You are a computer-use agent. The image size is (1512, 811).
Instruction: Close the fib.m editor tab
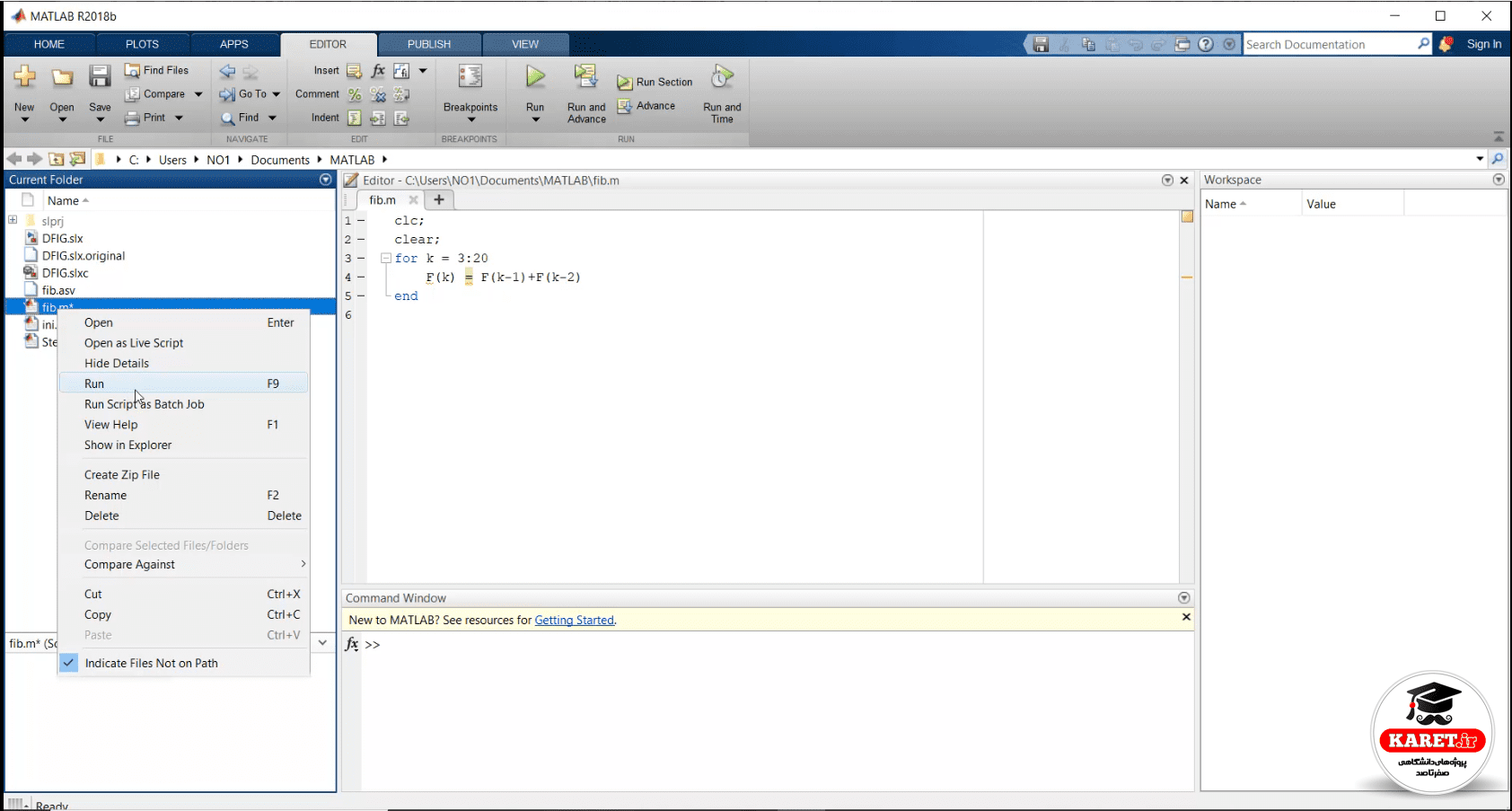(413, 199)
